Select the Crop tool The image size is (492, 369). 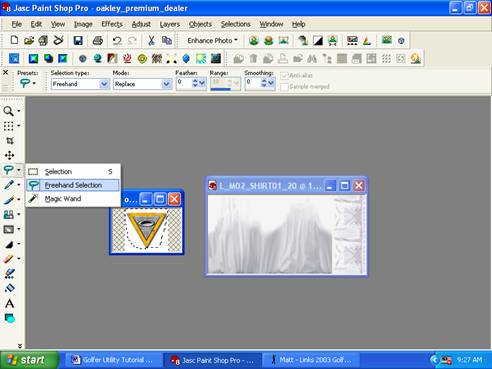[10, 140]
